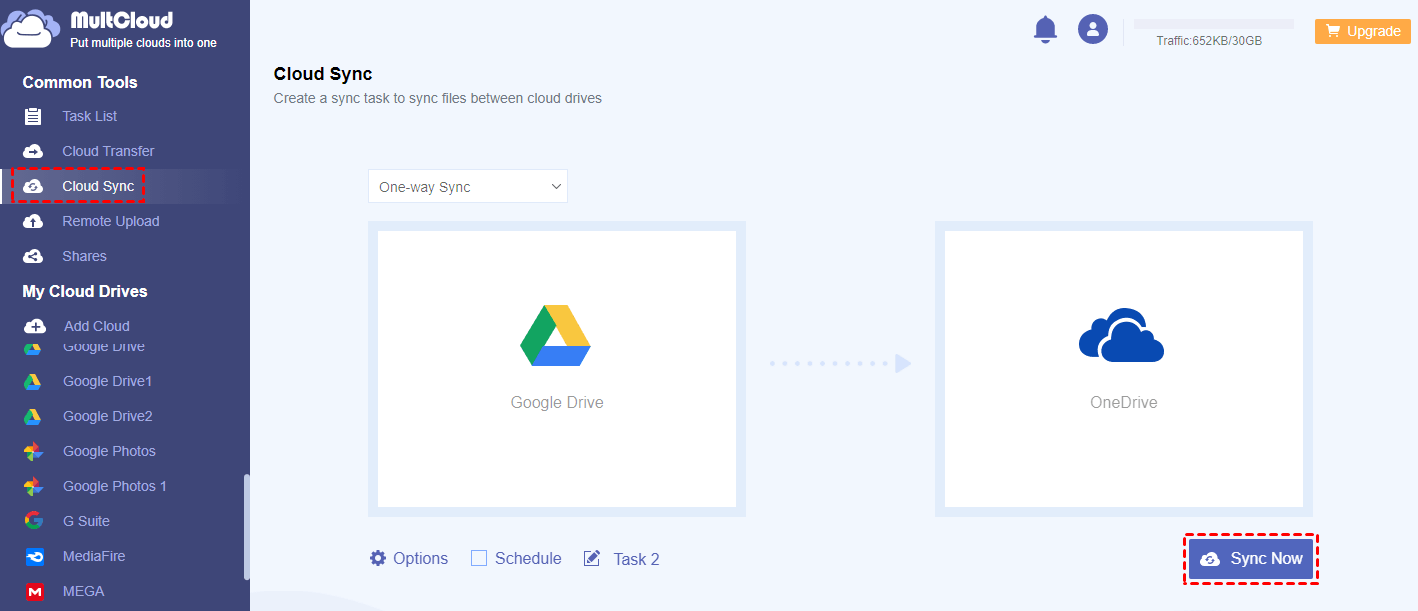Screen dimensions: 1418x611
Task: Click the Task List clipboard icon
Action: (33, 116)
